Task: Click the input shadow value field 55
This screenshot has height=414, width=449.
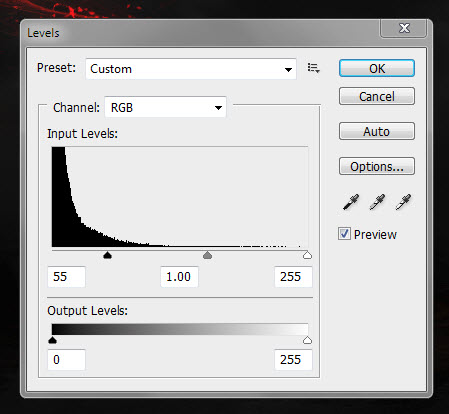Action: (x=66, y=277)
